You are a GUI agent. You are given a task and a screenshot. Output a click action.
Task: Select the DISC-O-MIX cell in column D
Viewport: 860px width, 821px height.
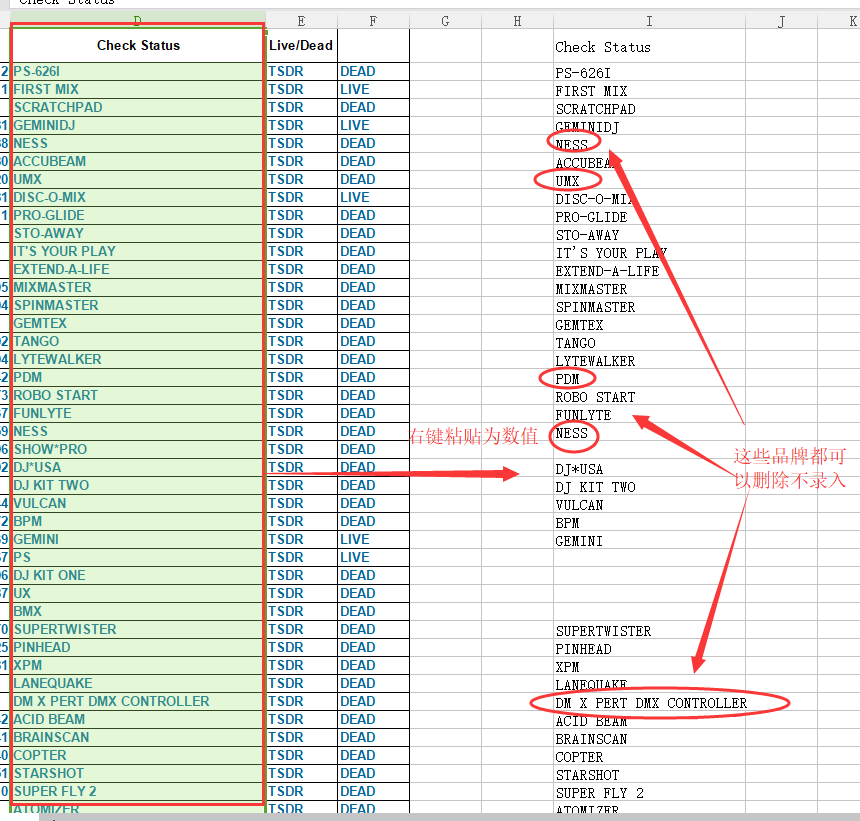click(x=138, y=197)
